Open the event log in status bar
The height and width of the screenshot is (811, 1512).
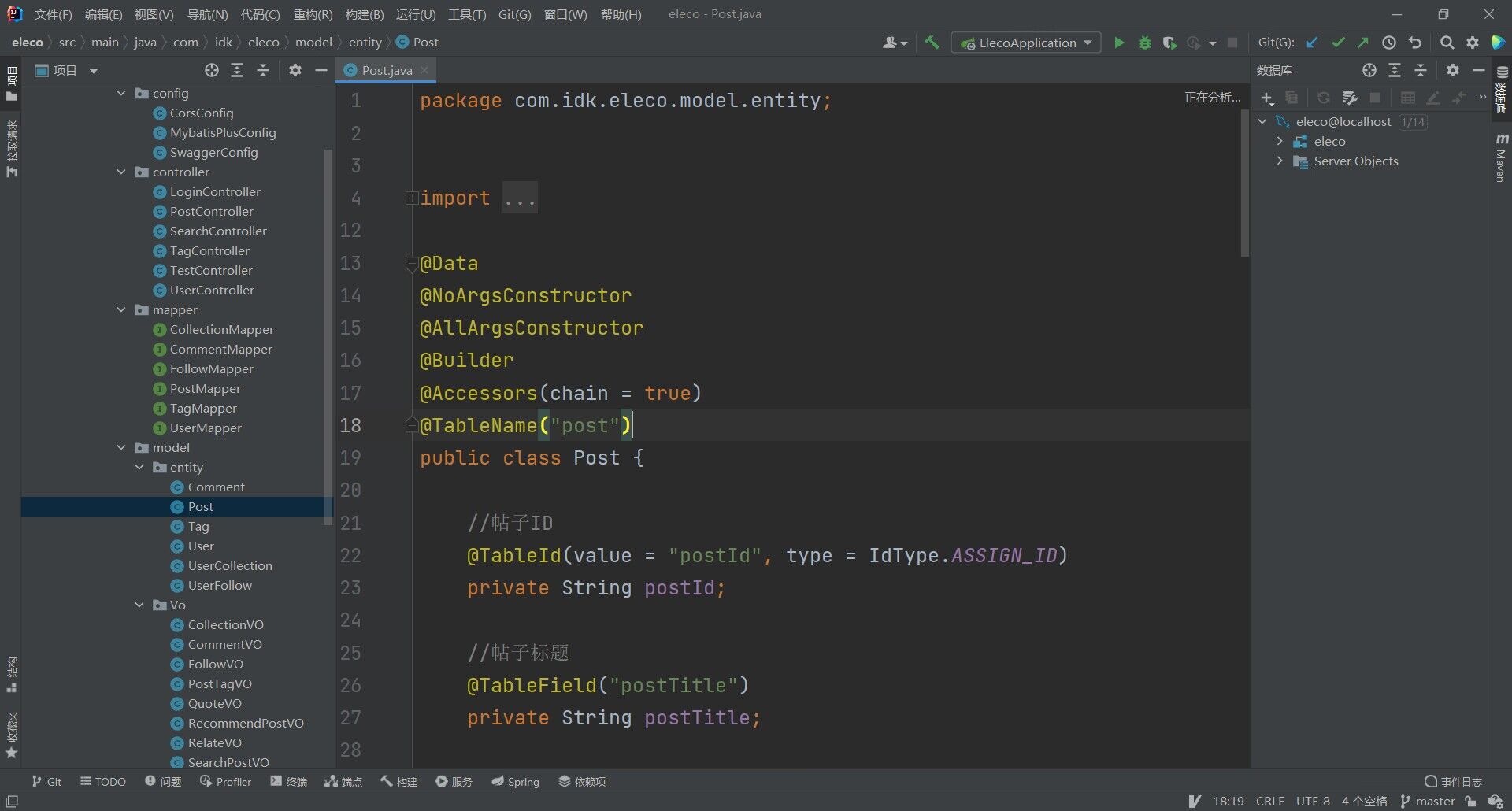coord(1453,781)
